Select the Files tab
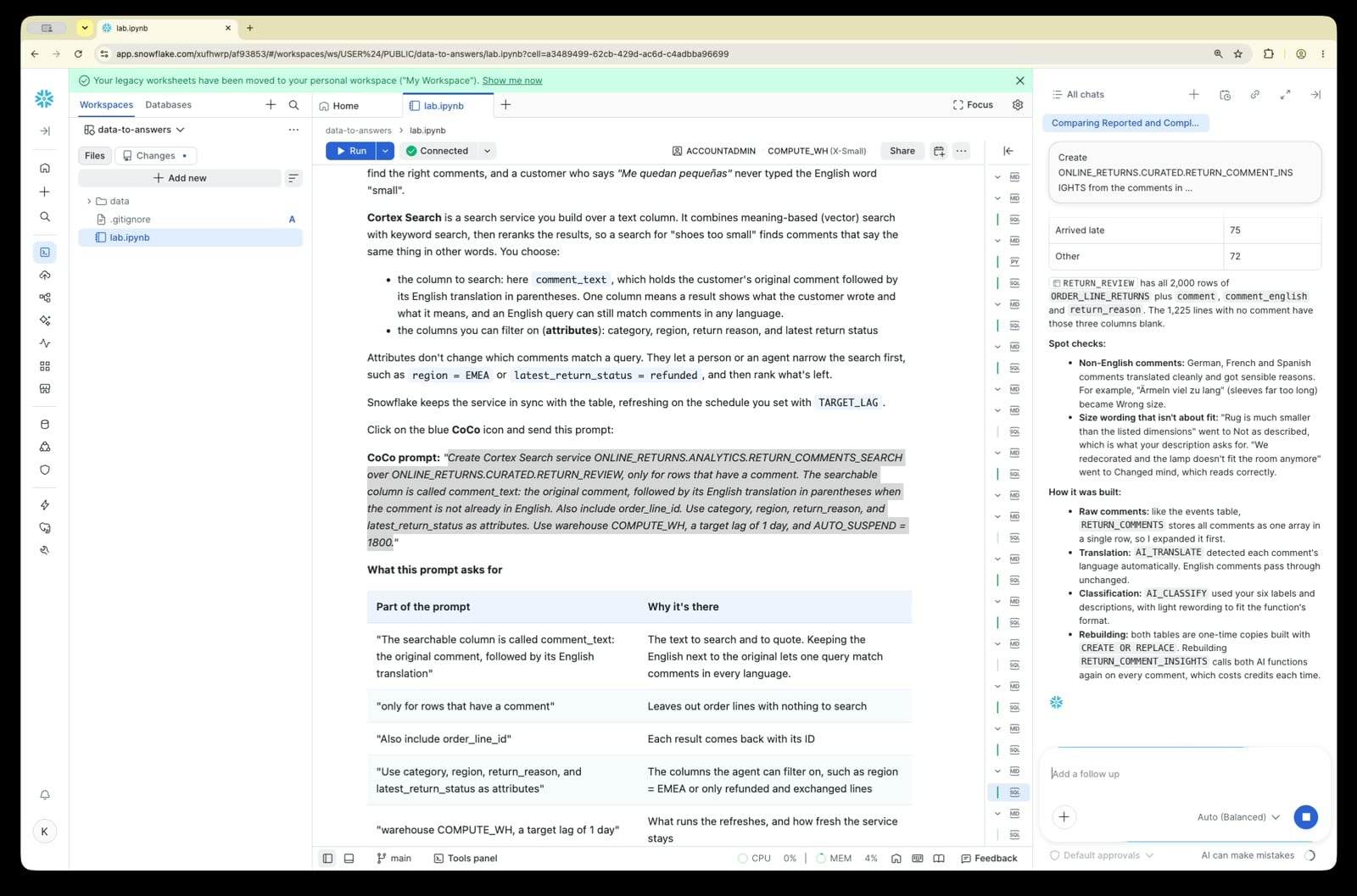Viewport: 1357px width, 896px height. pos(95,156)
